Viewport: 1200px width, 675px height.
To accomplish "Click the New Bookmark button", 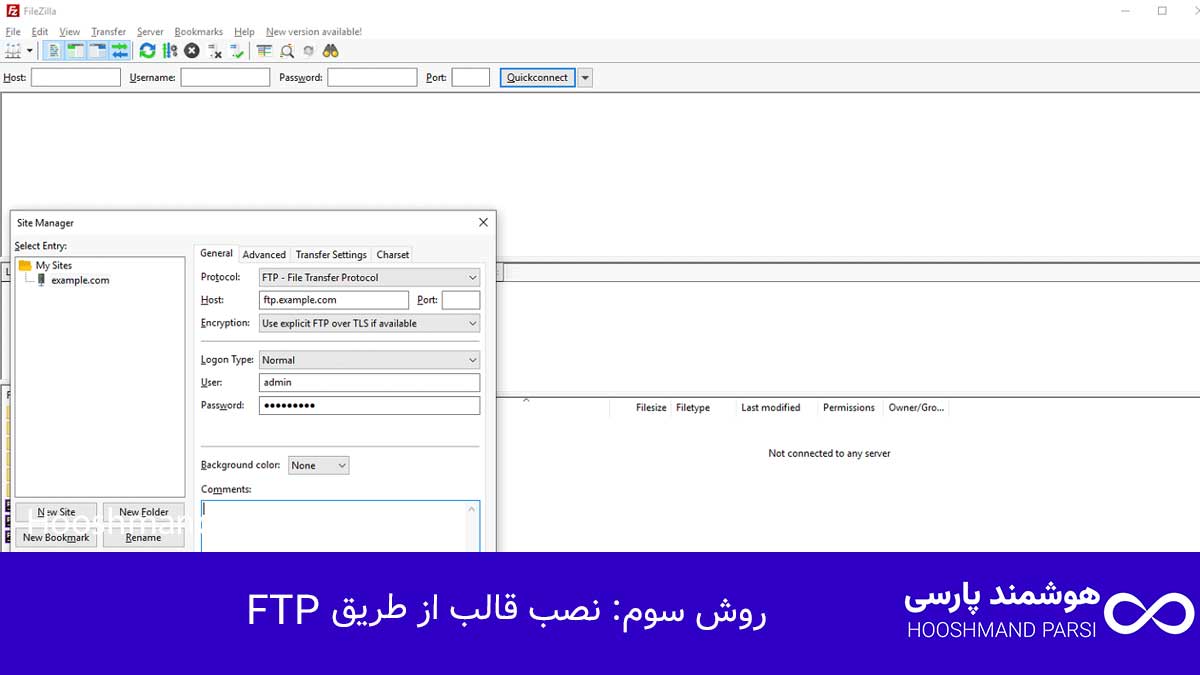I will (56, 537).
